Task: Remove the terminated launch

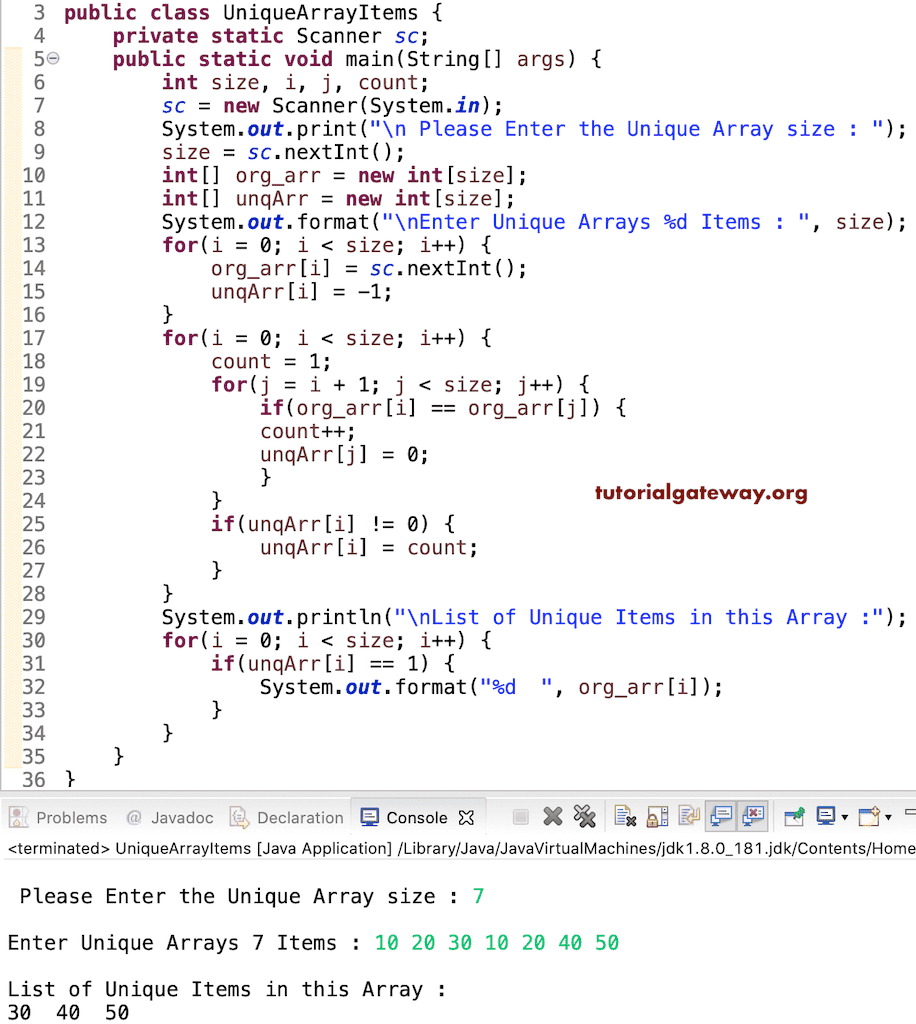Action: (x=552, y=817)
